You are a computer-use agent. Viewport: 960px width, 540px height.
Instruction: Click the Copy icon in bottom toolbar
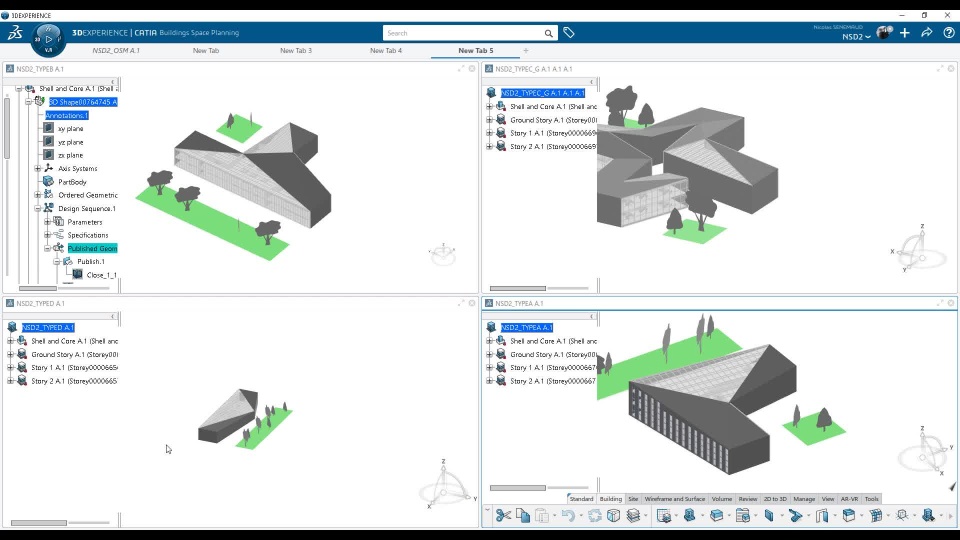tap(523, 516)
